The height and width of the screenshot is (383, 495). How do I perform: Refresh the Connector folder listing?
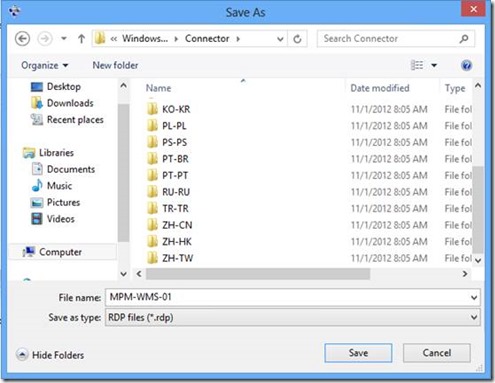pyautogui.click(x=297, y=39)
